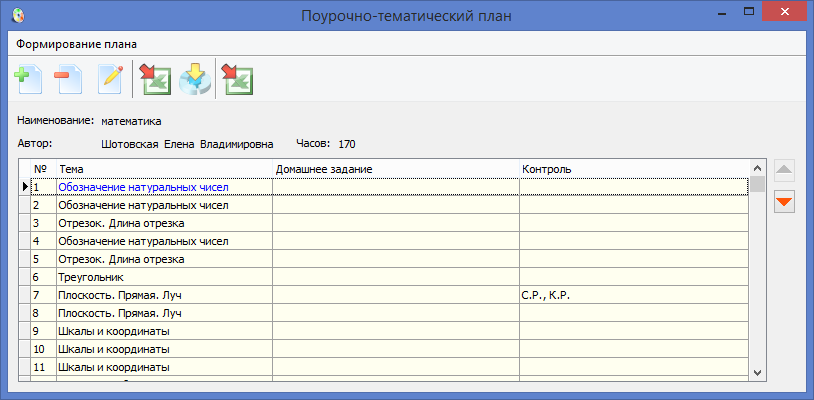Click the homework cell in row 1
The width and height of the screenshot is (814, 400).
395,187
